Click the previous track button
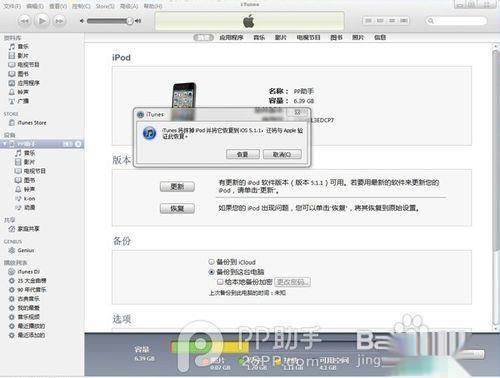This screenshot has width=500, height=378. pyautogui.click(x=24, y=21)
